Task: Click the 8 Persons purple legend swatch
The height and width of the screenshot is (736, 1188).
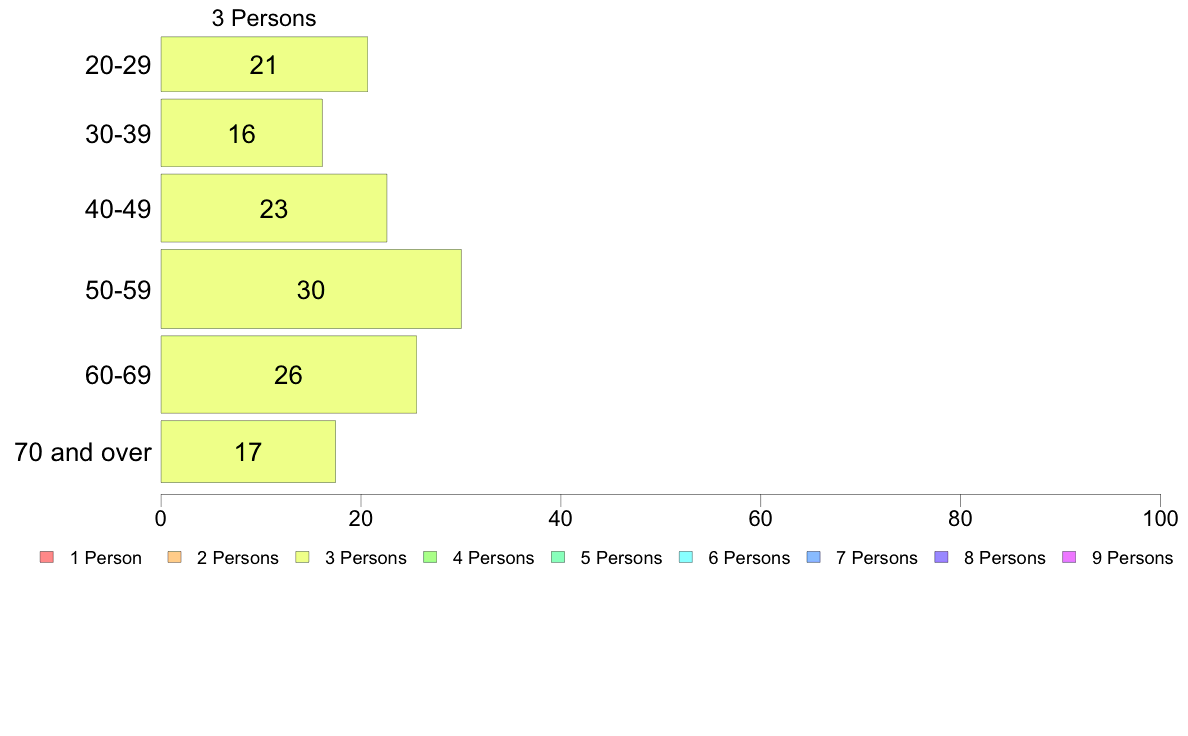Action: pyautogui.click(x=942, y=557)
